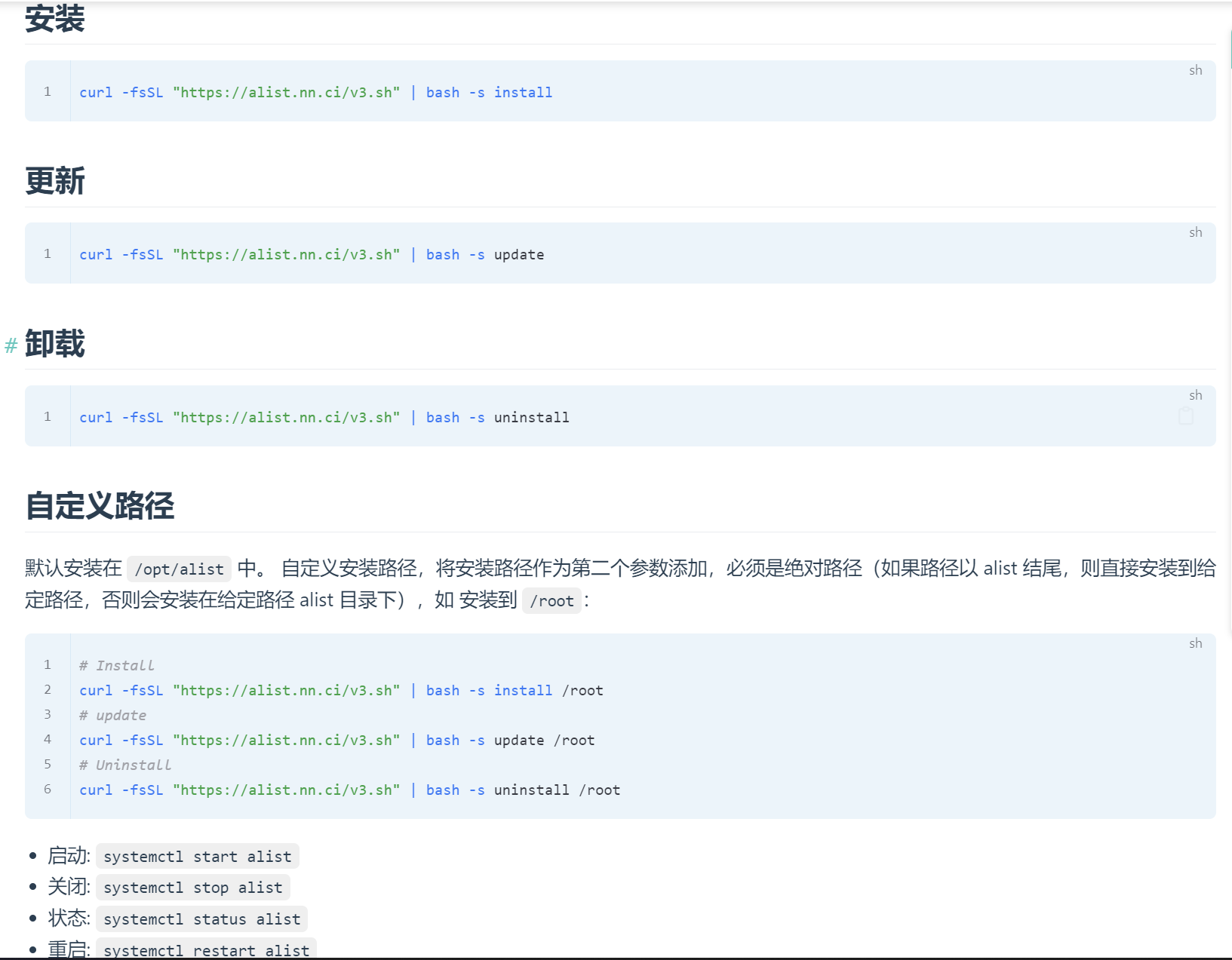Click the 'update /root' command line

click(336, 741)
